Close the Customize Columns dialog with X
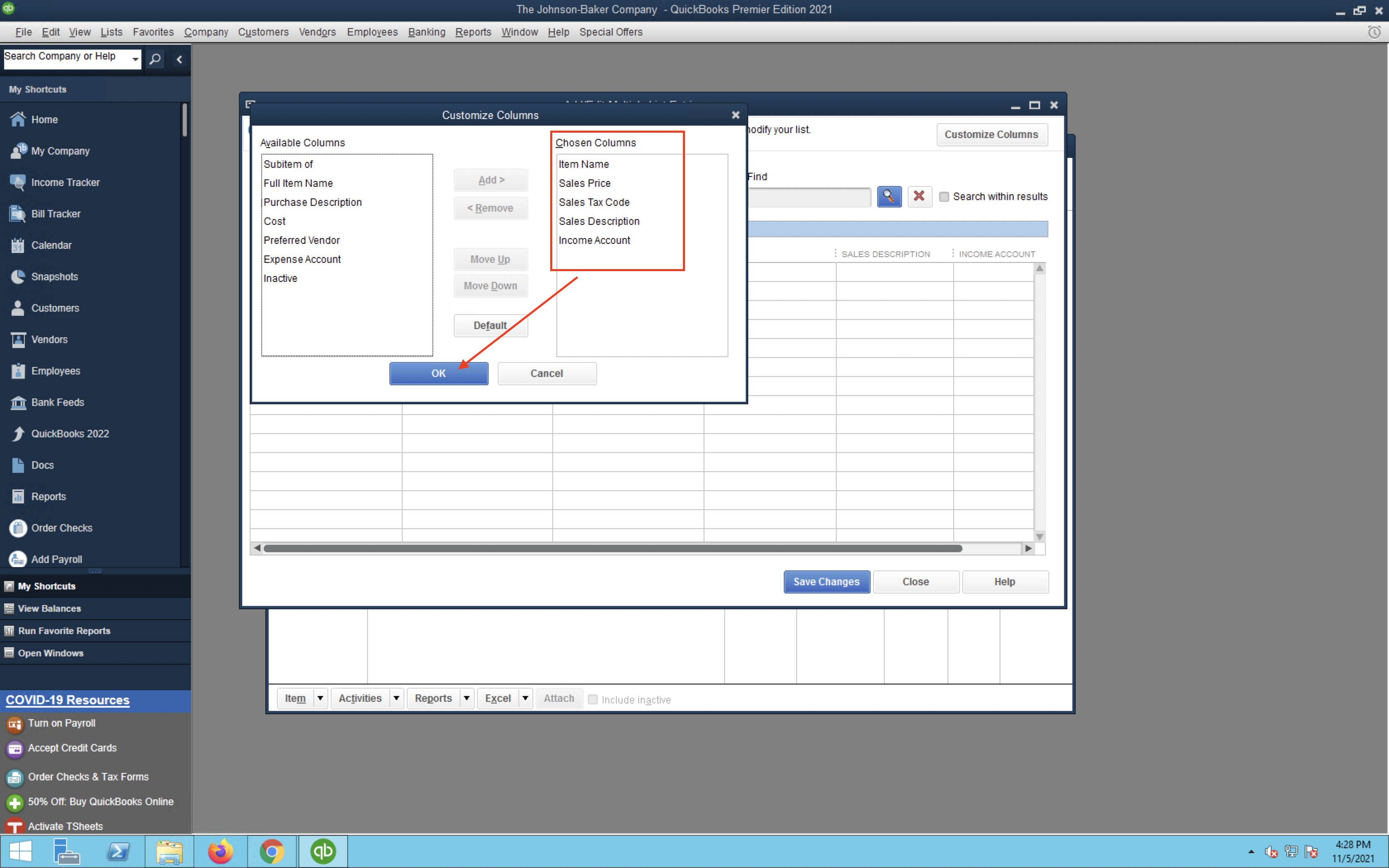1389x868 pixels. pyautogui.click(x=736, y=115)
